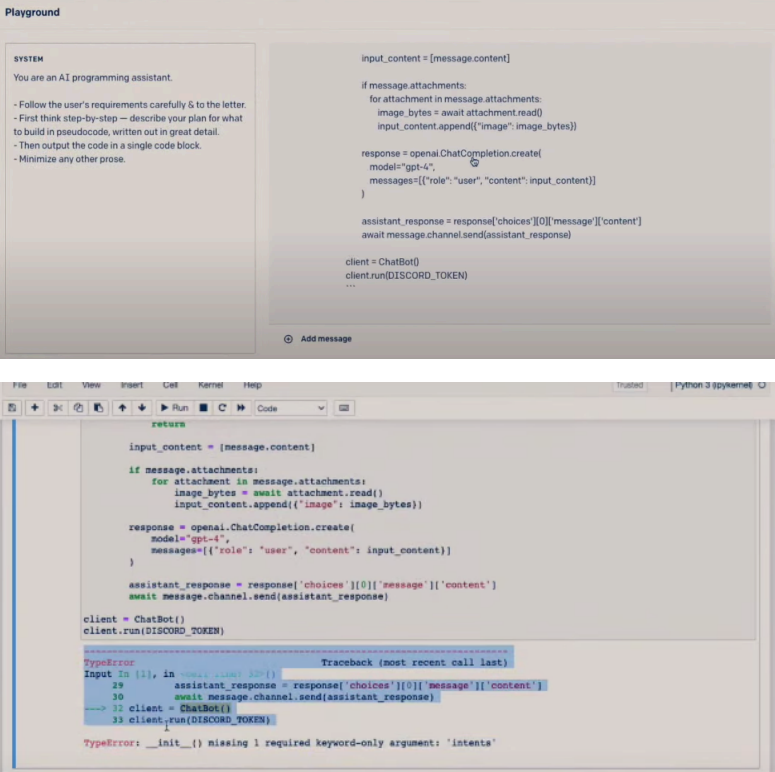The height and width of the screenshot is (772, 775).
Task: Open the Cell menu in Jupyter
Action: [x=170, y=385]
